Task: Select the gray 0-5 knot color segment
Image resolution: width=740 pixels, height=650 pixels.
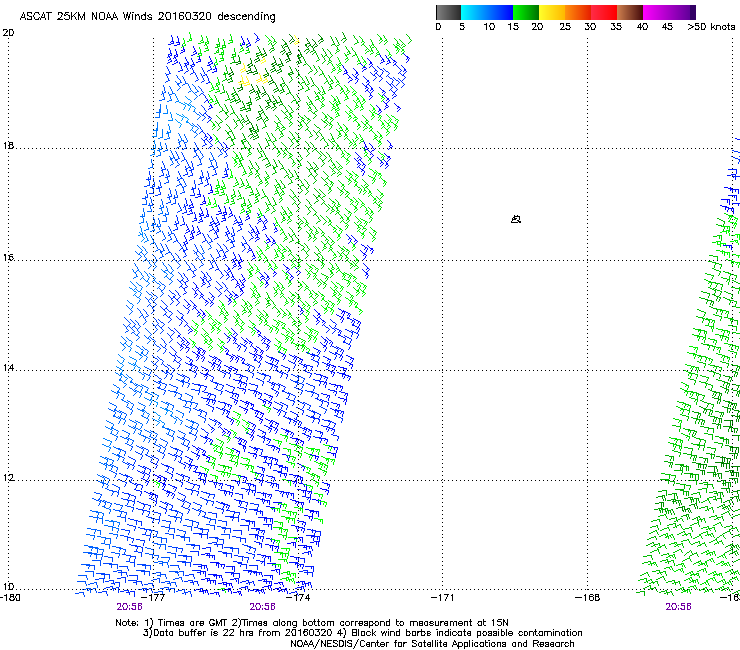Action: (448, 12)
